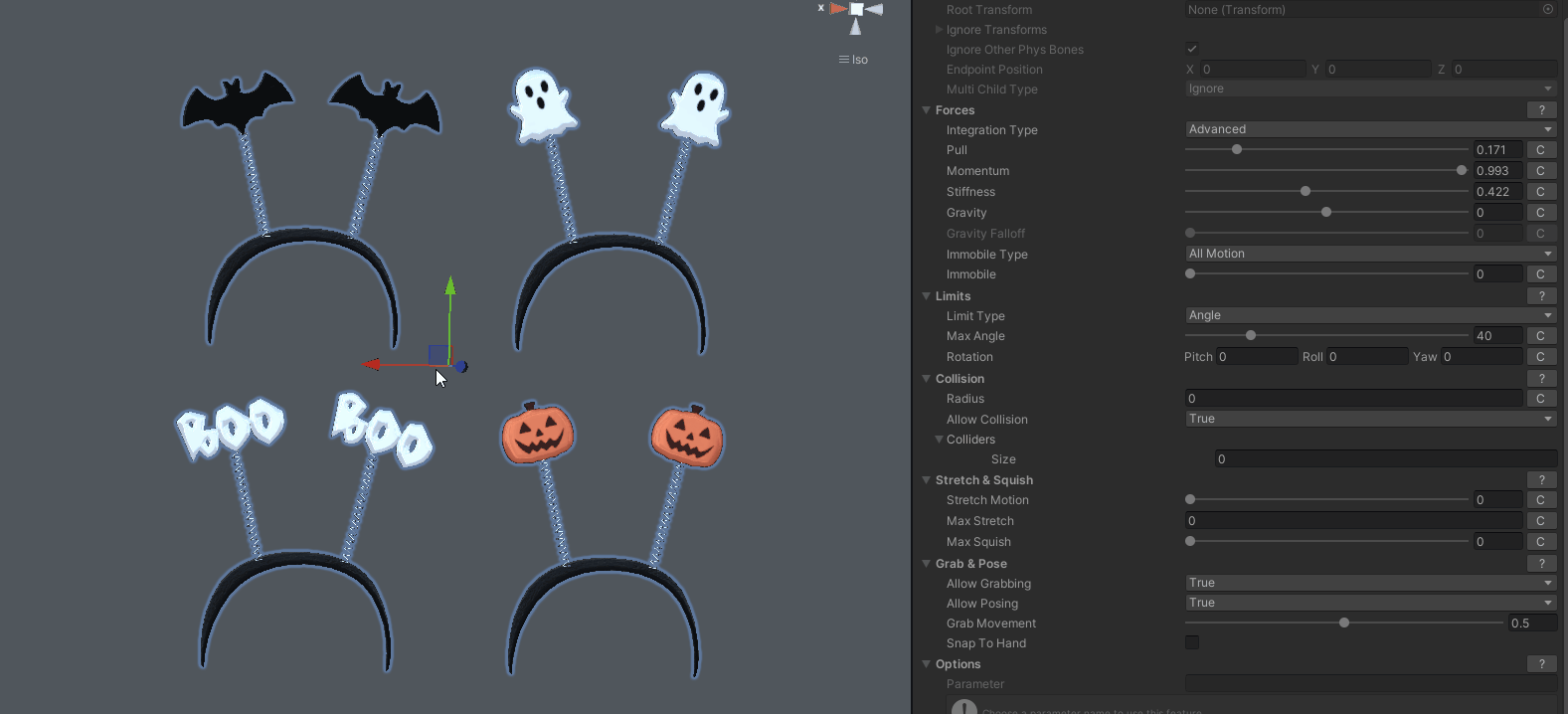Open Grab & Pose help button
This screenshot has height=714, width=1568.
coord(1541,564)
